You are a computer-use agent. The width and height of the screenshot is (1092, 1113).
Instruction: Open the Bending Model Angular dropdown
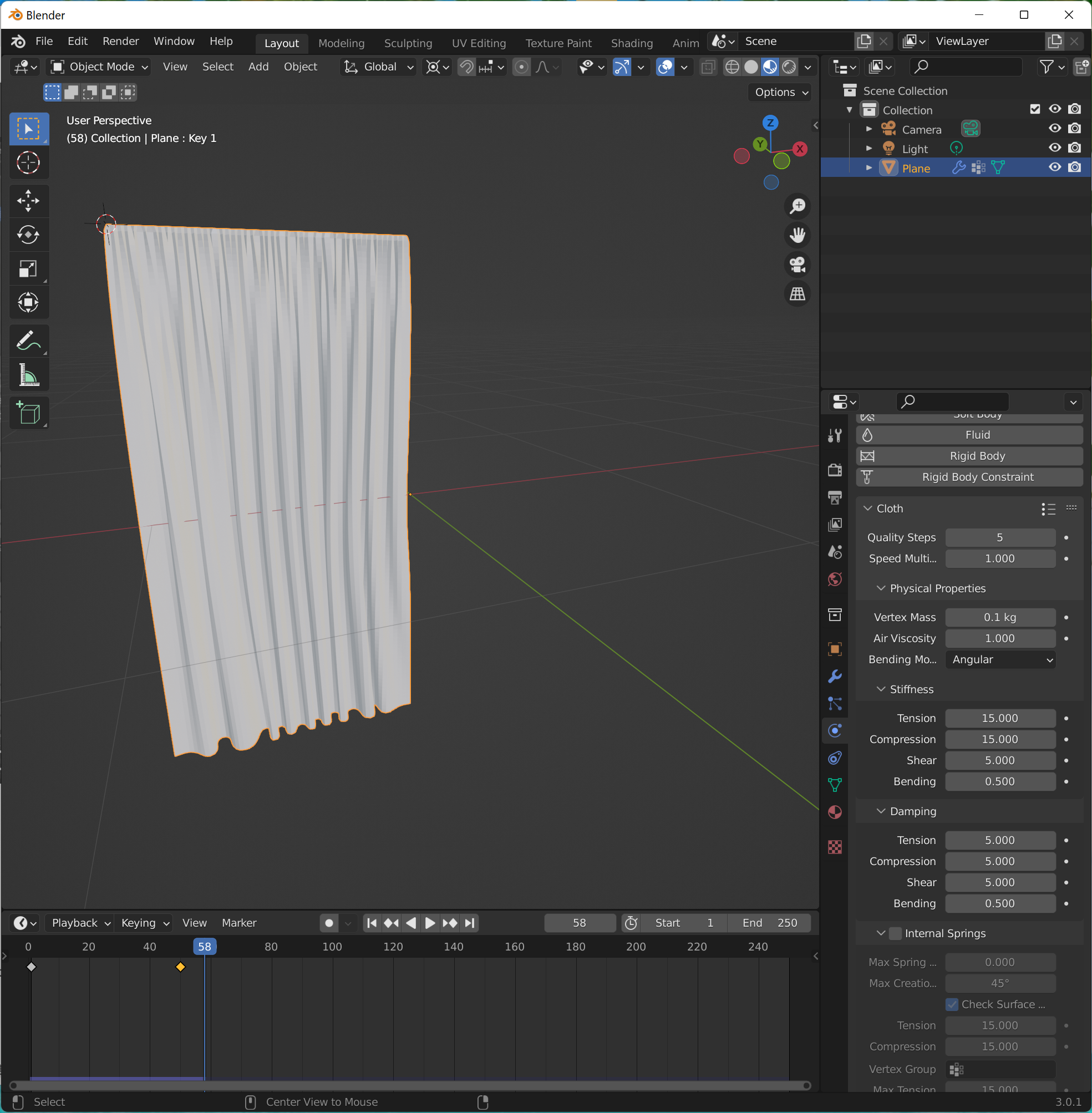(1000, 659)
